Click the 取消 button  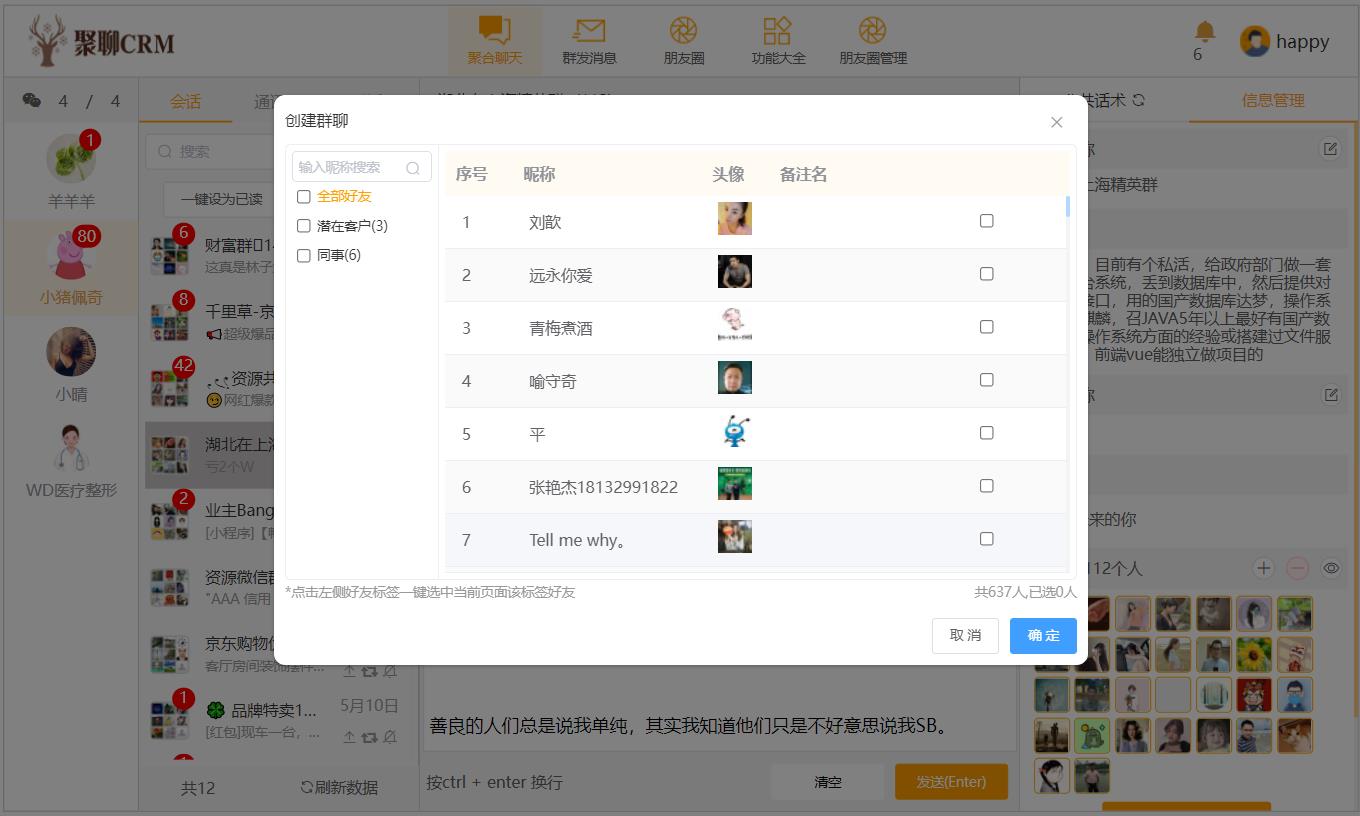[x=965, y=636]
